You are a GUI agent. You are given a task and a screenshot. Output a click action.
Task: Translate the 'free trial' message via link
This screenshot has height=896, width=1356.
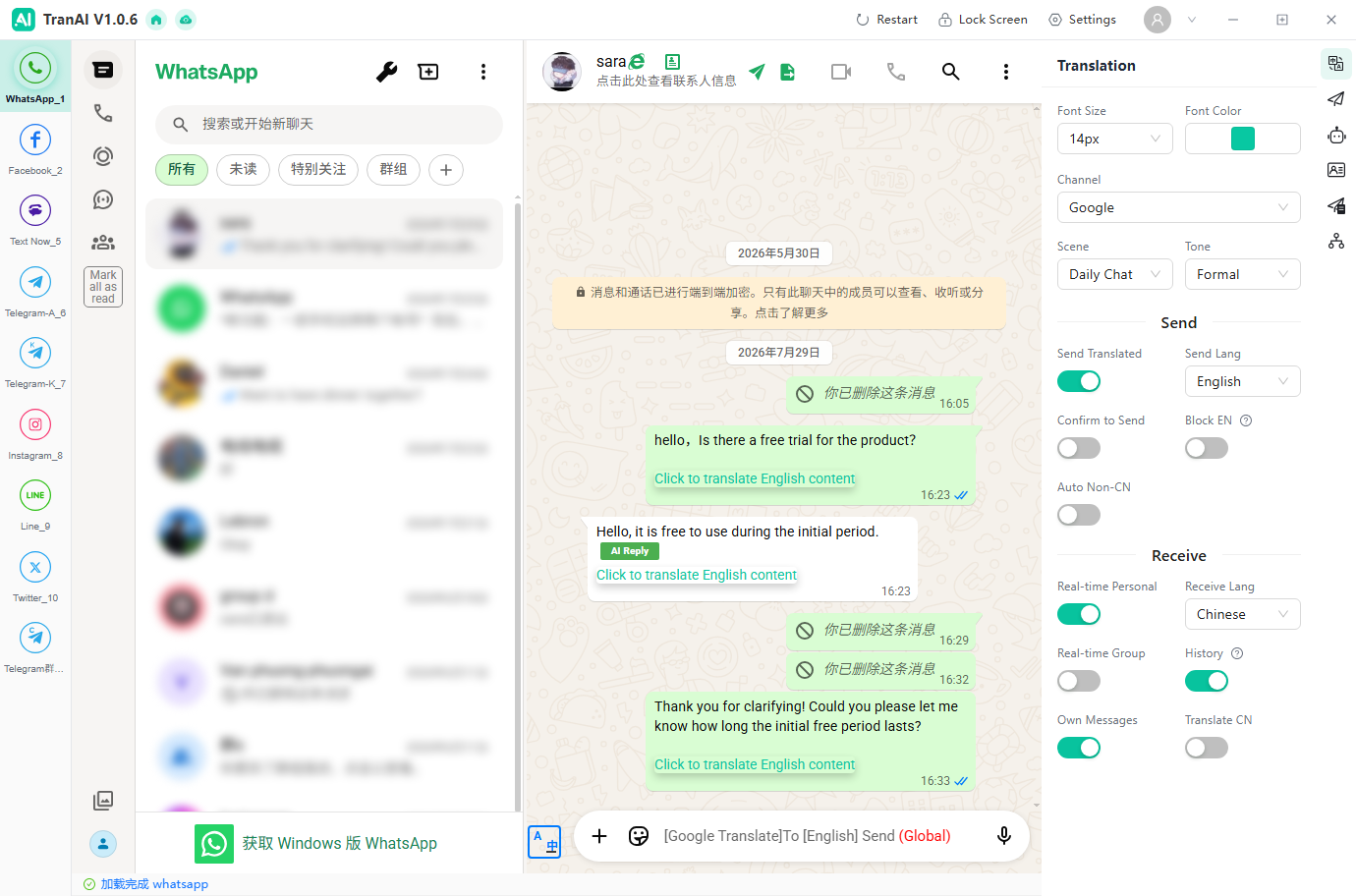(x=755, y=478)
